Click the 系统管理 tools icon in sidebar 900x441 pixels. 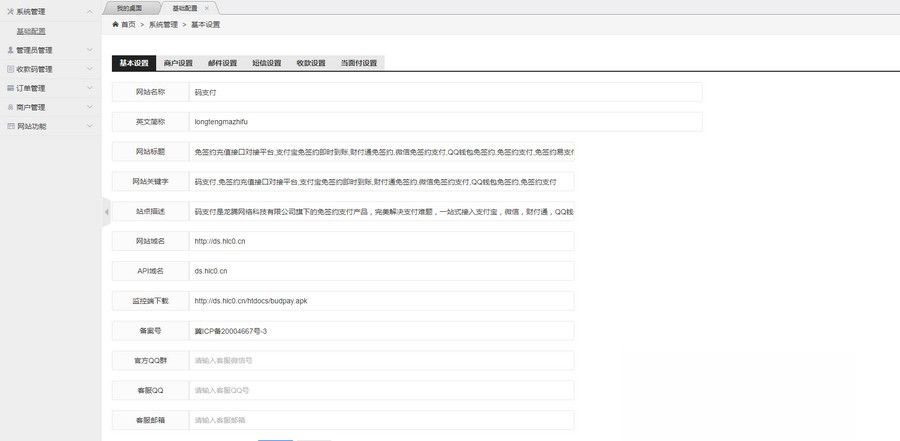pyautogui.click(x=10, y=11)
